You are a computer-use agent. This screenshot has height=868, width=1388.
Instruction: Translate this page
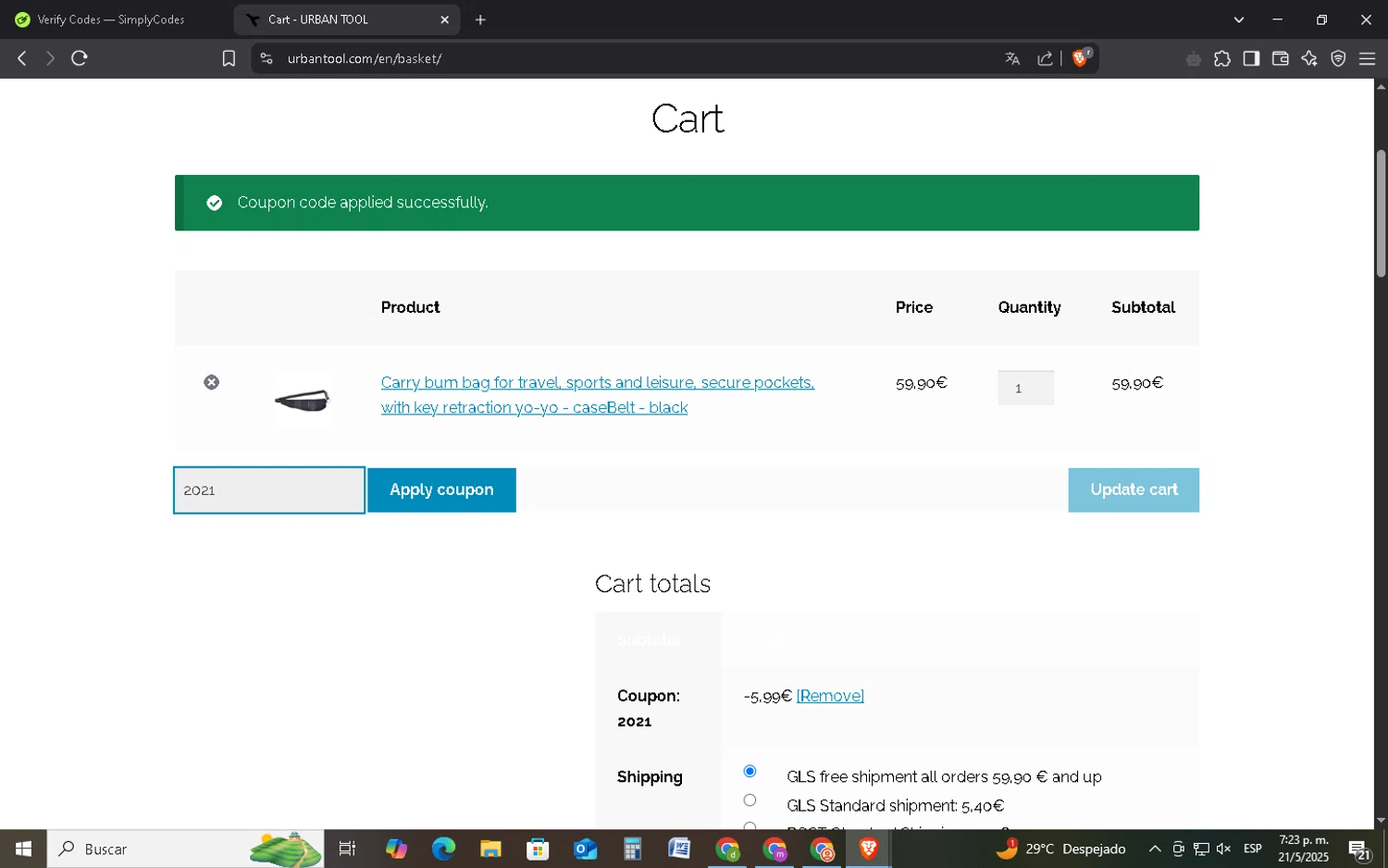click(x=1012, y=58)
